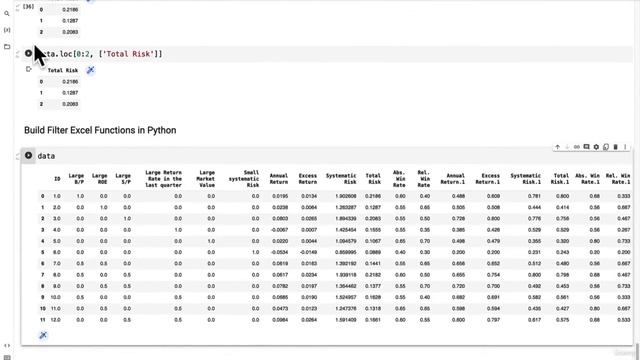
Task: Click the 'Small systematic Risk' column header
Action: click(244, 179)
